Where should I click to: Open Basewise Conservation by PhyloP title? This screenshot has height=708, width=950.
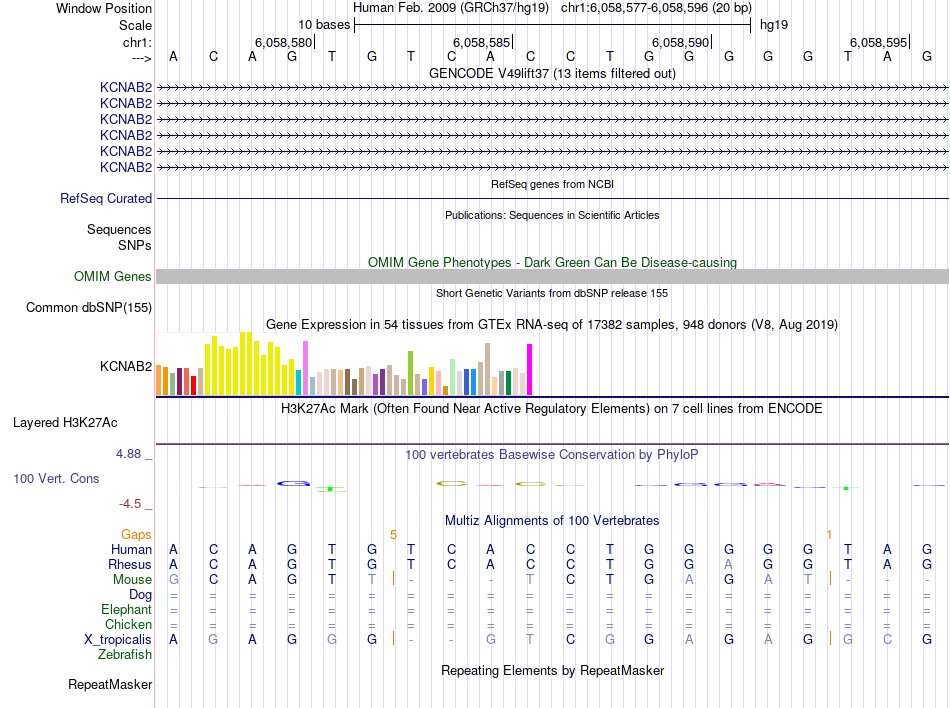tap(552, 454)
